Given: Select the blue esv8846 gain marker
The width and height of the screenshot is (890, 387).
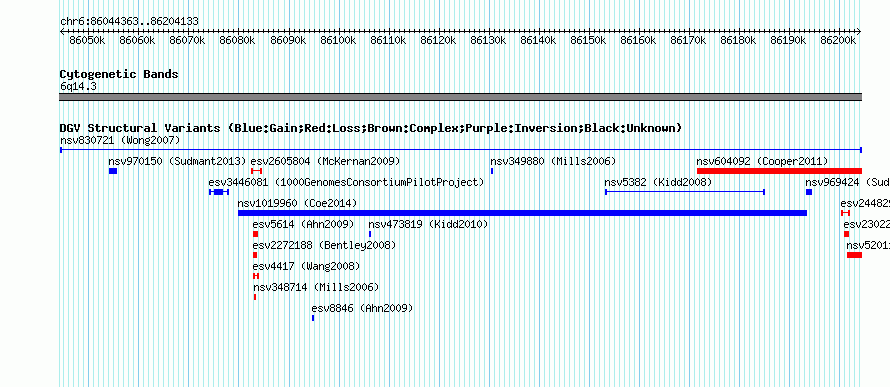Looking at the screenshot, I should pyautogui.click(x=313, y=318).
